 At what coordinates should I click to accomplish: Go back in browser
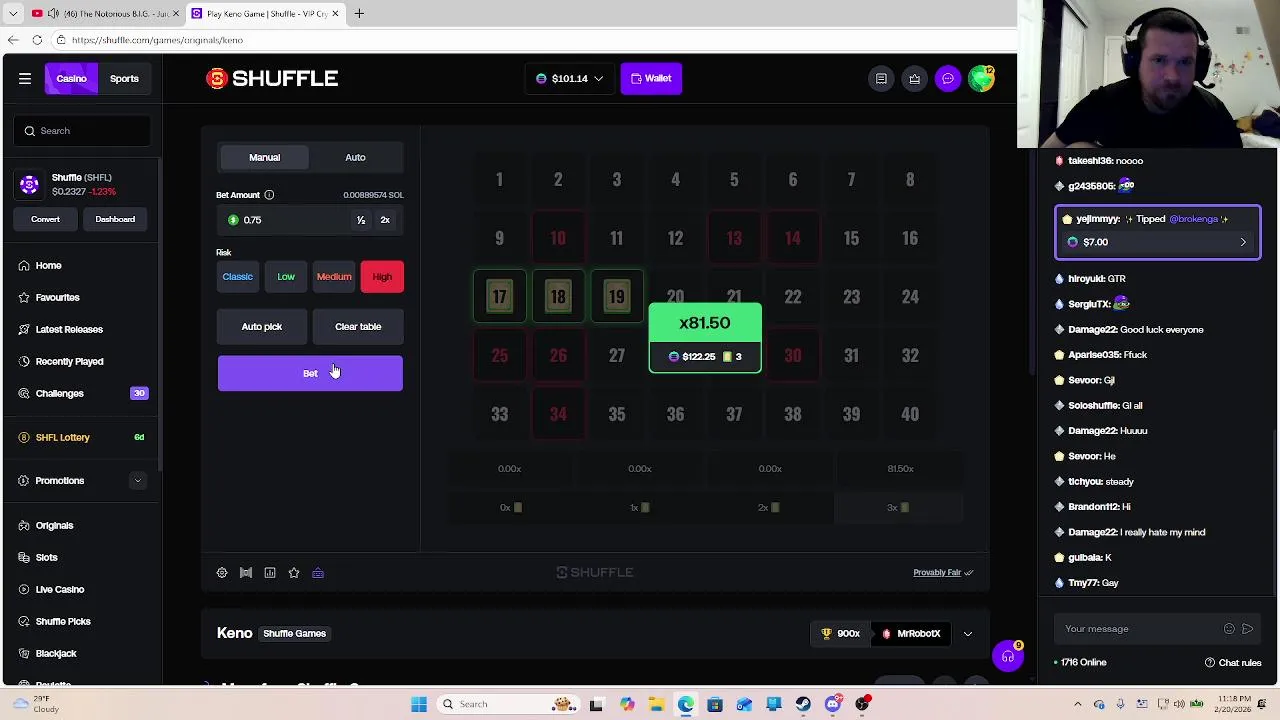click(x=12, y=40)
